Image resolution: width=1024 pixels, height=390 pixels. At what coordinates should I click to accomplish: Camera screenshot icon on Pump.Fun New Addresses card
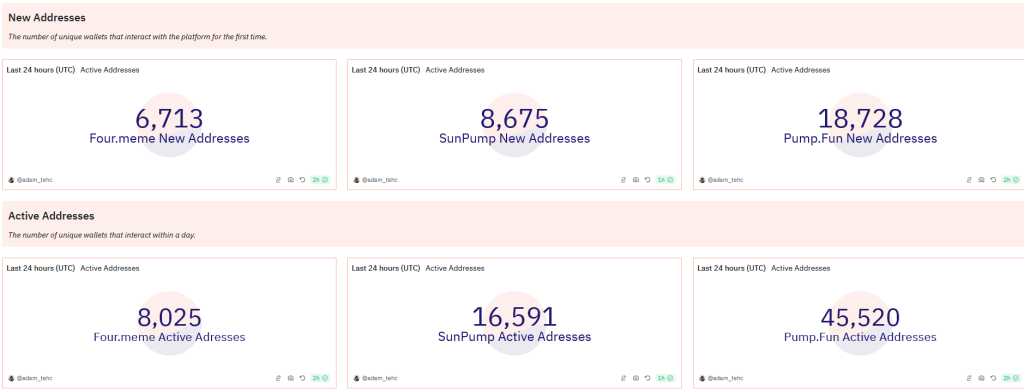pos(981,180)
